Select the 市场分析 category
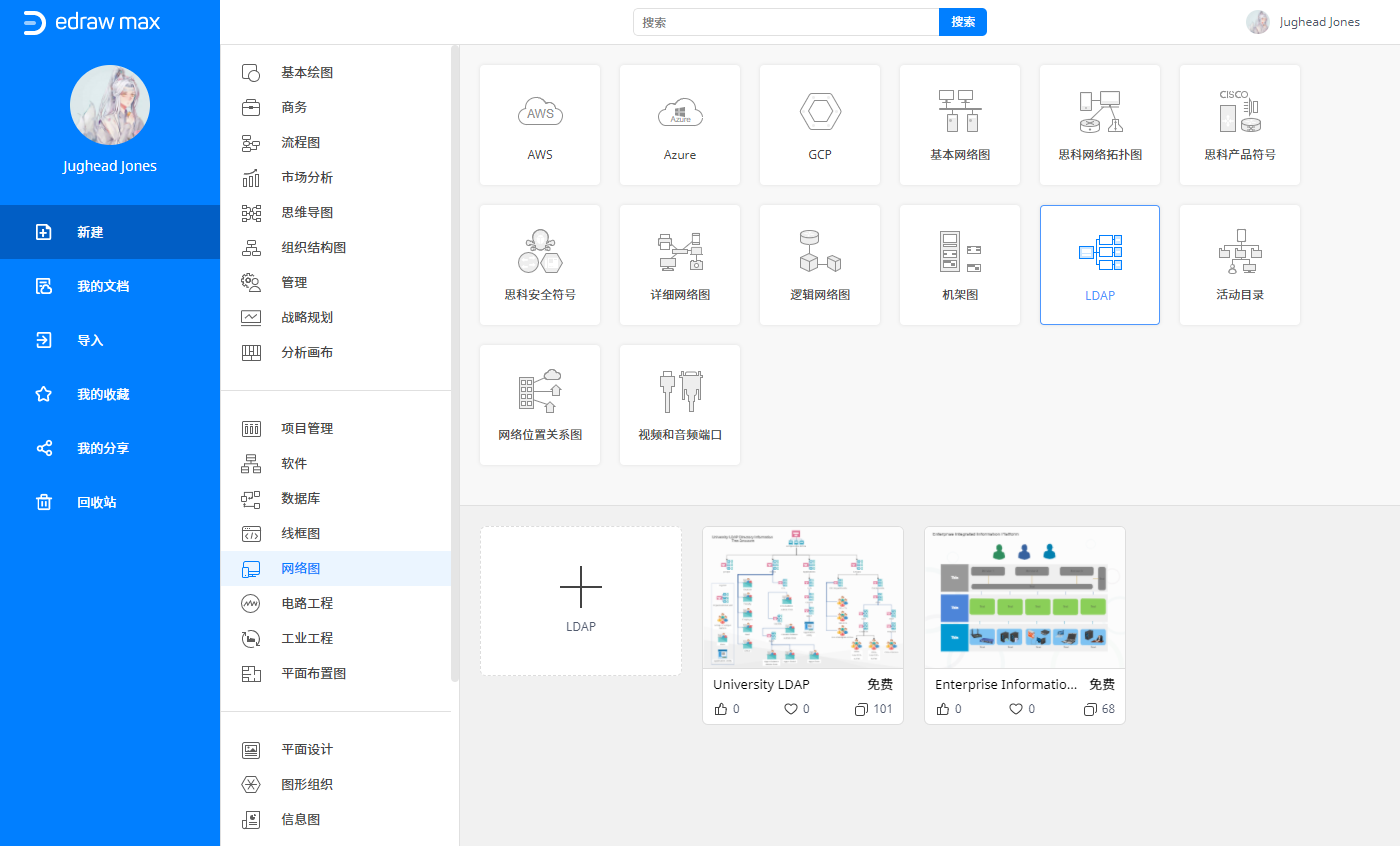Viewport: 1400px width, 846px height. tap(335, 178)
